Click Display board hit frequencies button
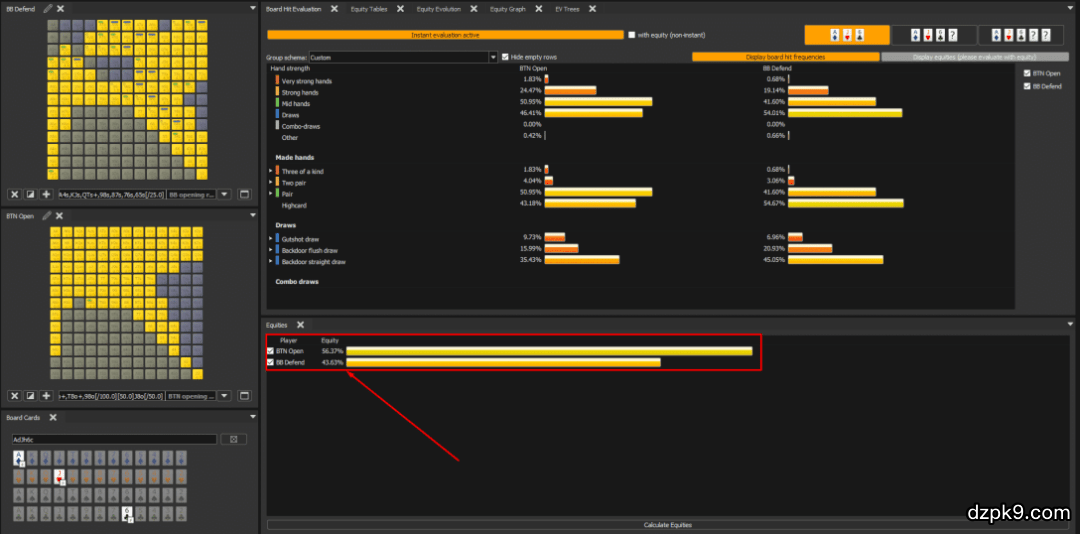Viewport: 1080px width, 534px height. (x=785, y=57)
